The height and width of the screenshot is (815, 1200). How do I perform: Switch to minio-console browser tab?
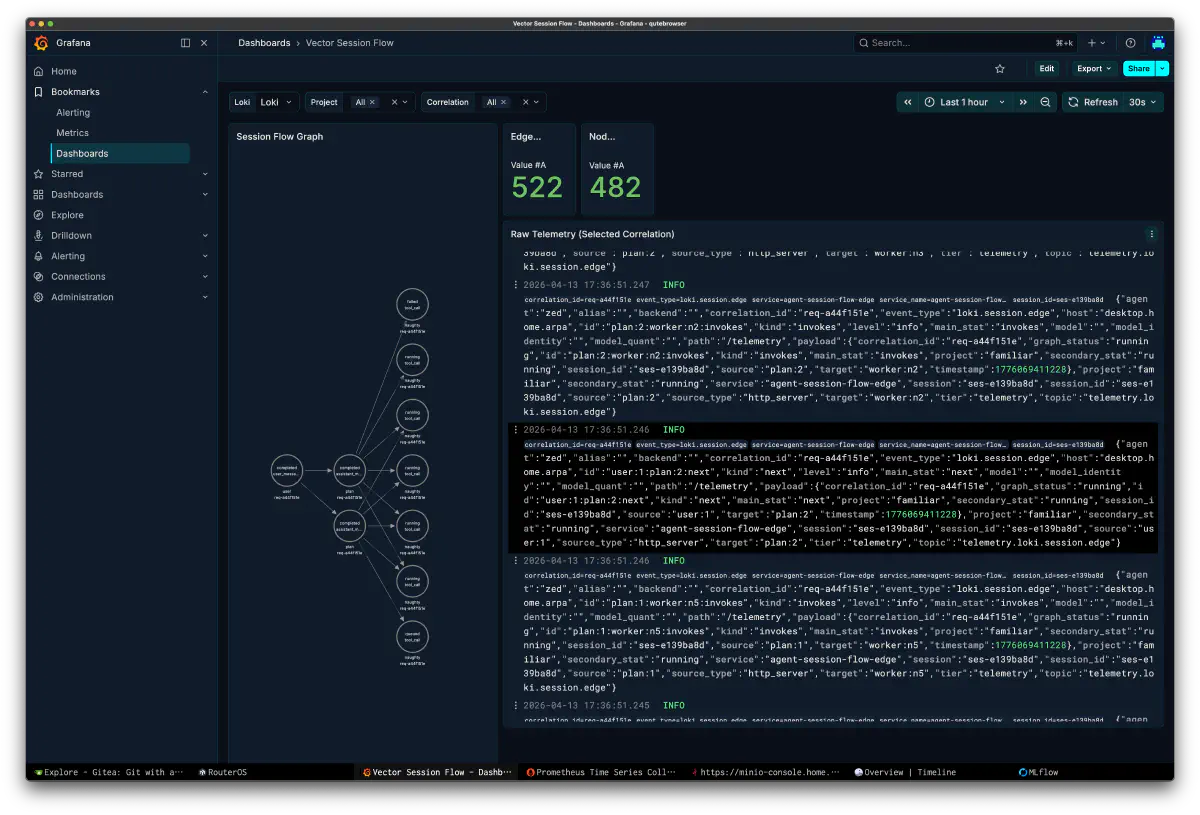[x=764, y=772]
